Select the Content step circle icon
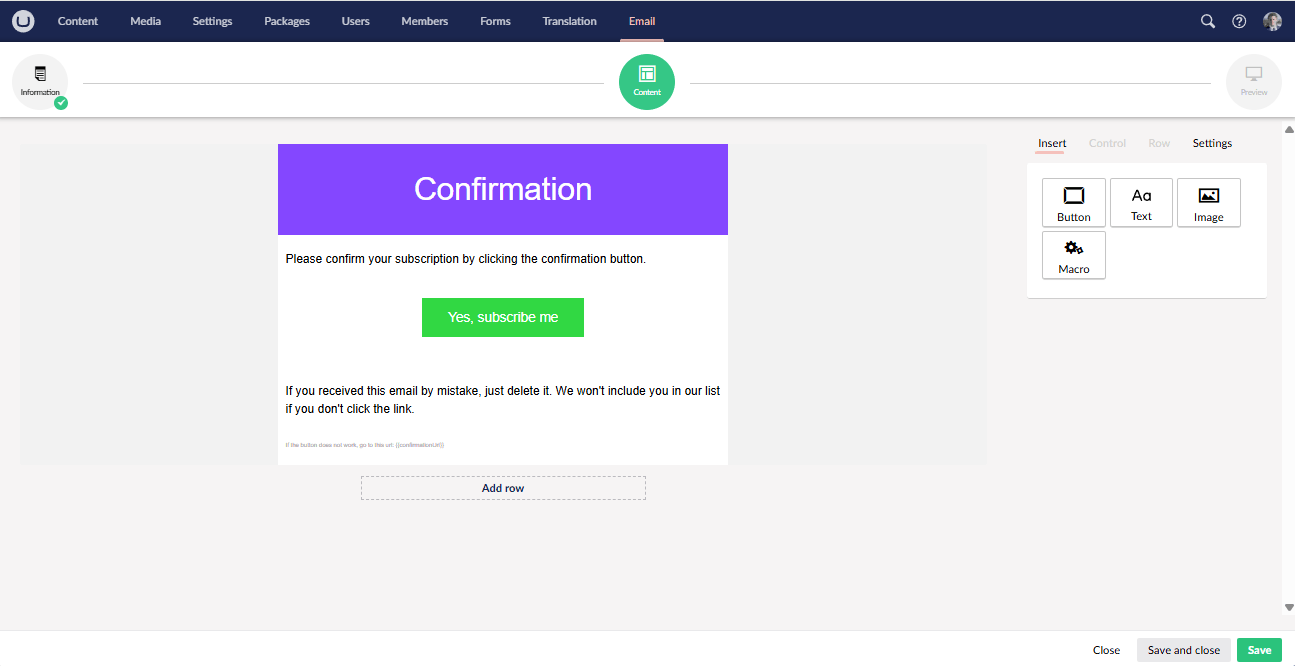Screen dimensions: 1295x666 [647, 81]
